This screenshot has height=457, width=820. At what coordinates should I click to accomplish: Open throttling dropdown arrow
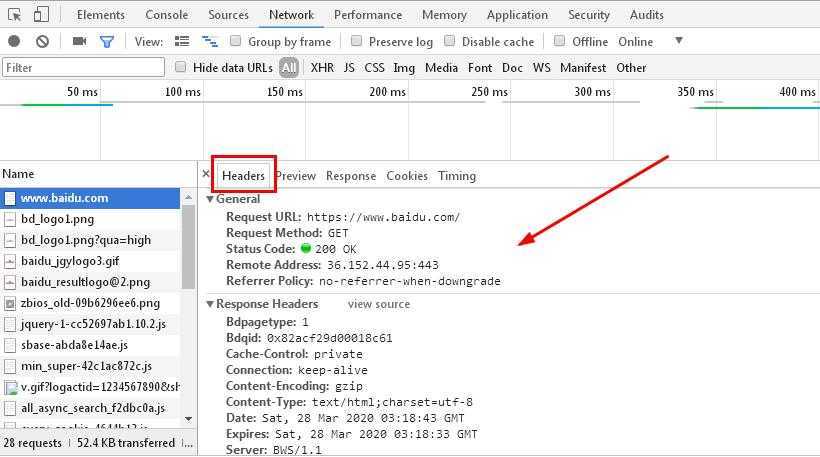[679, 41]
